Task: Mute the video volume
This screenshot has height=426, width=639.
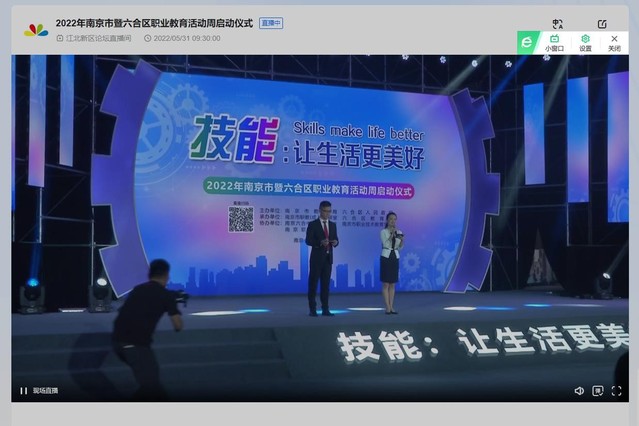Action: tap(579, 391)
